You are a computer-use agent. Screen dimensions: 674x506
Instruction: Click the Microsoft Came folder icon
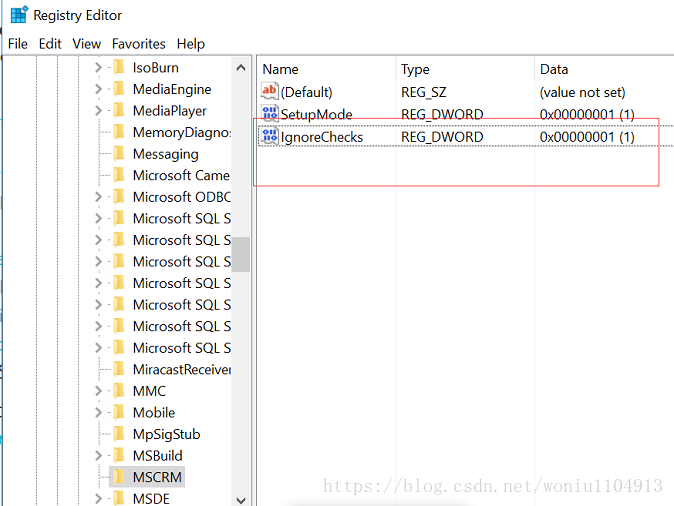click(119, 175)
